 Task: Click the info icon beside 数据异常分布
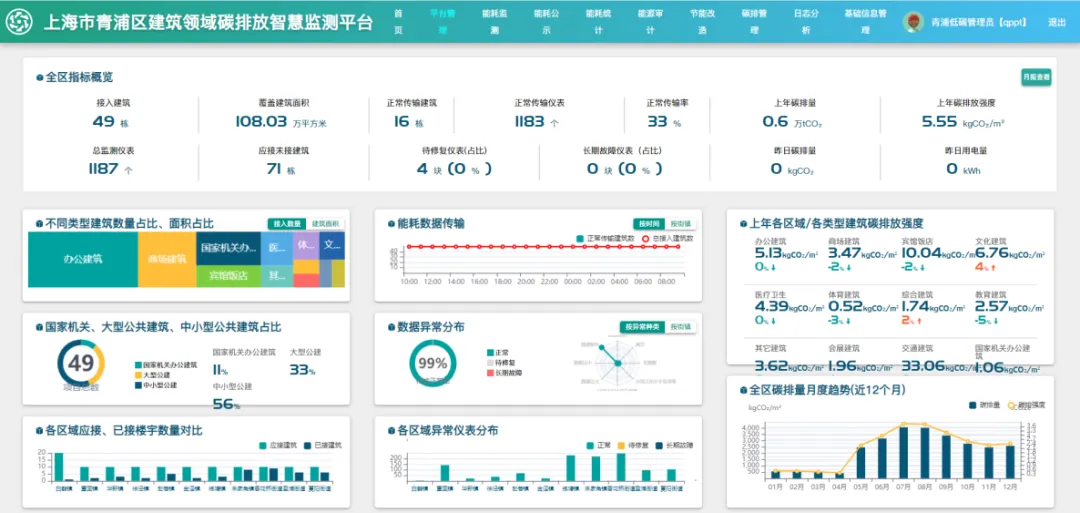pyautogui.click(x=390, y=327)
